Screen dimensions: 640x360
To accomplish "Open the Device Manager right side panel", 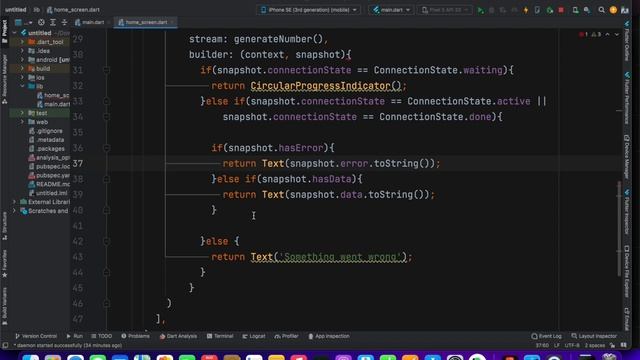I will 627,156.
